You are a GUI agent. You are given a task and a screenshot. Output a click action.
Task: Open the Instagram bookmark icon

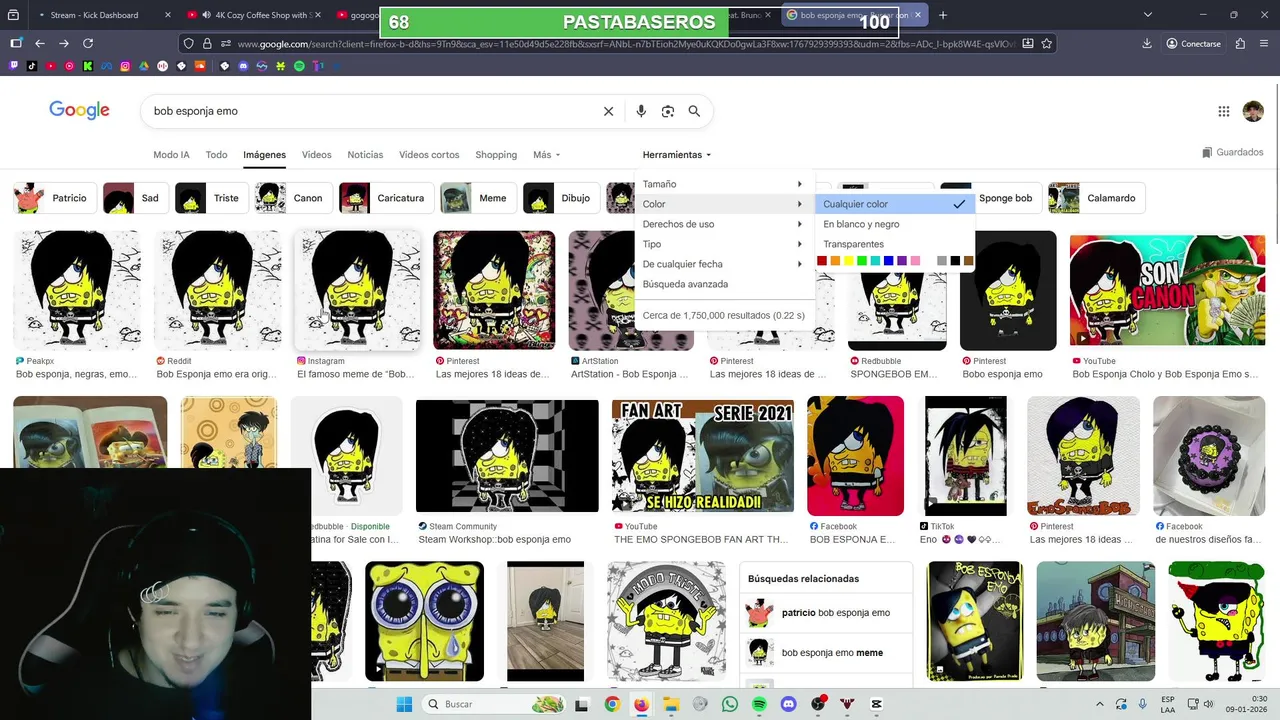click(x=125, y=66)
